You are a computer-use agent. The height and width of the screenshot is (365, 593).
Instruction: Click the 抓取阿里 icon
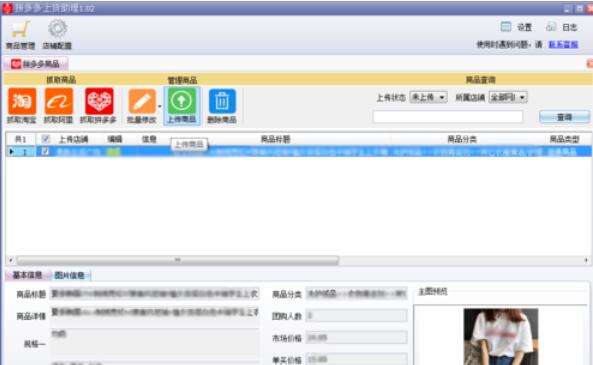click(59, 101)
